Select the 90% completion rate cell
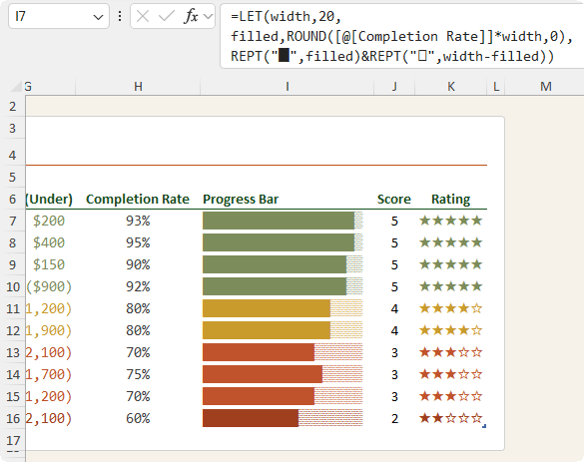Image resolution: width=584 pixels, height=462 pixels. (x=138, y=265)
